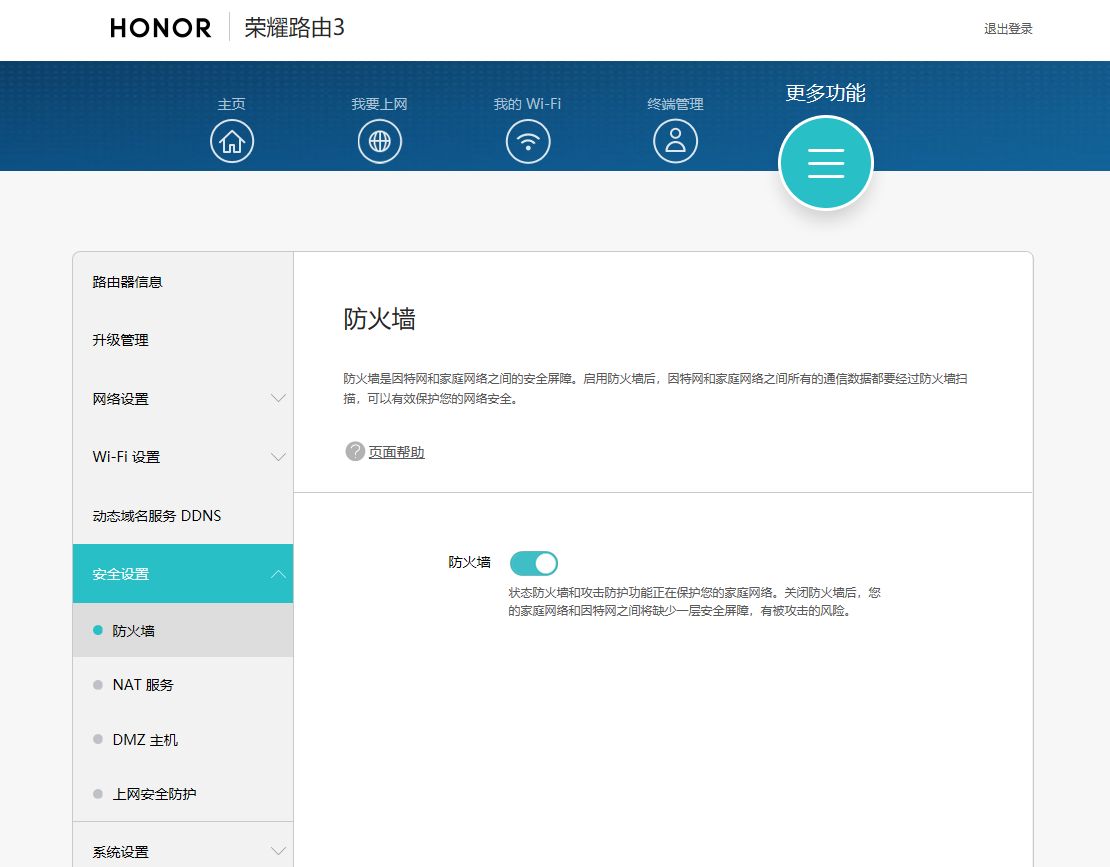
Task: Select the 上网安全防护 submenu item
Action: [183, 794]
